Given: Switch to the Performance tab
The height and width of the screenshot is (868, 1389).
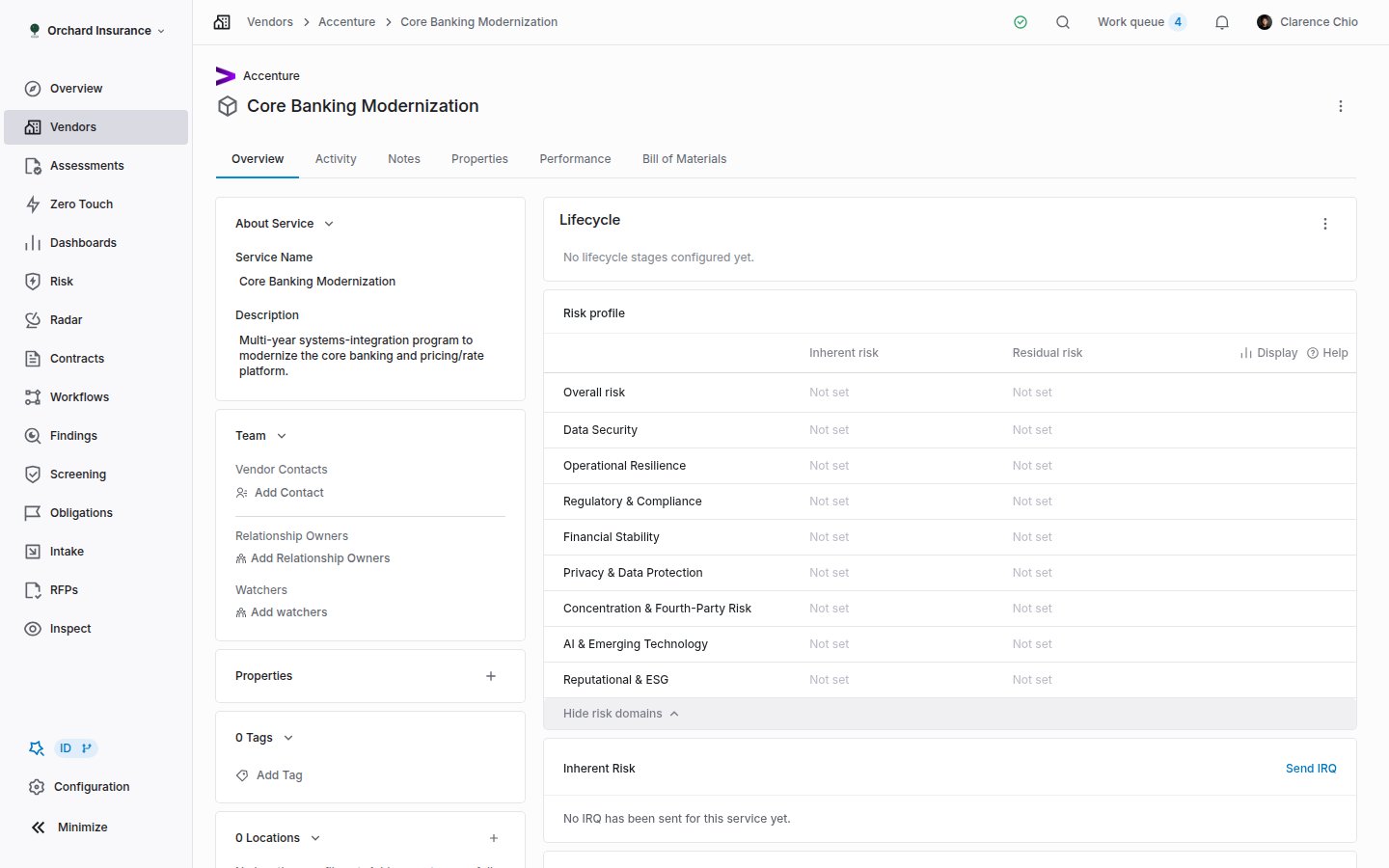Looking at the screenshot, I should (x=575, y=159).
